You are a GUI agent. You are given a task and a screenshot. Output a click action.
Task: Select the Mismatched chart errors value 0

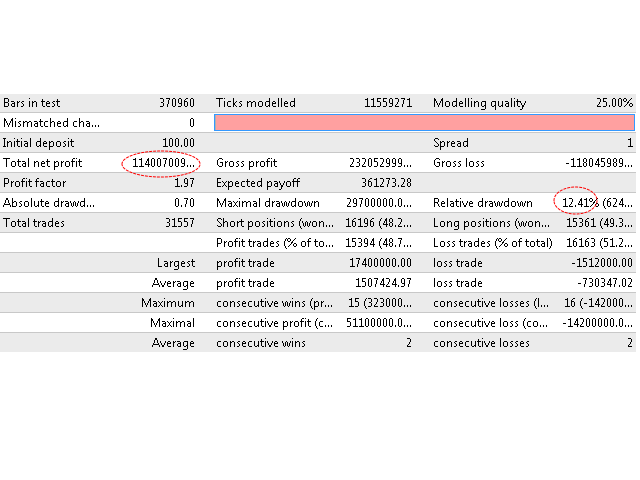[x=192, y=123]
